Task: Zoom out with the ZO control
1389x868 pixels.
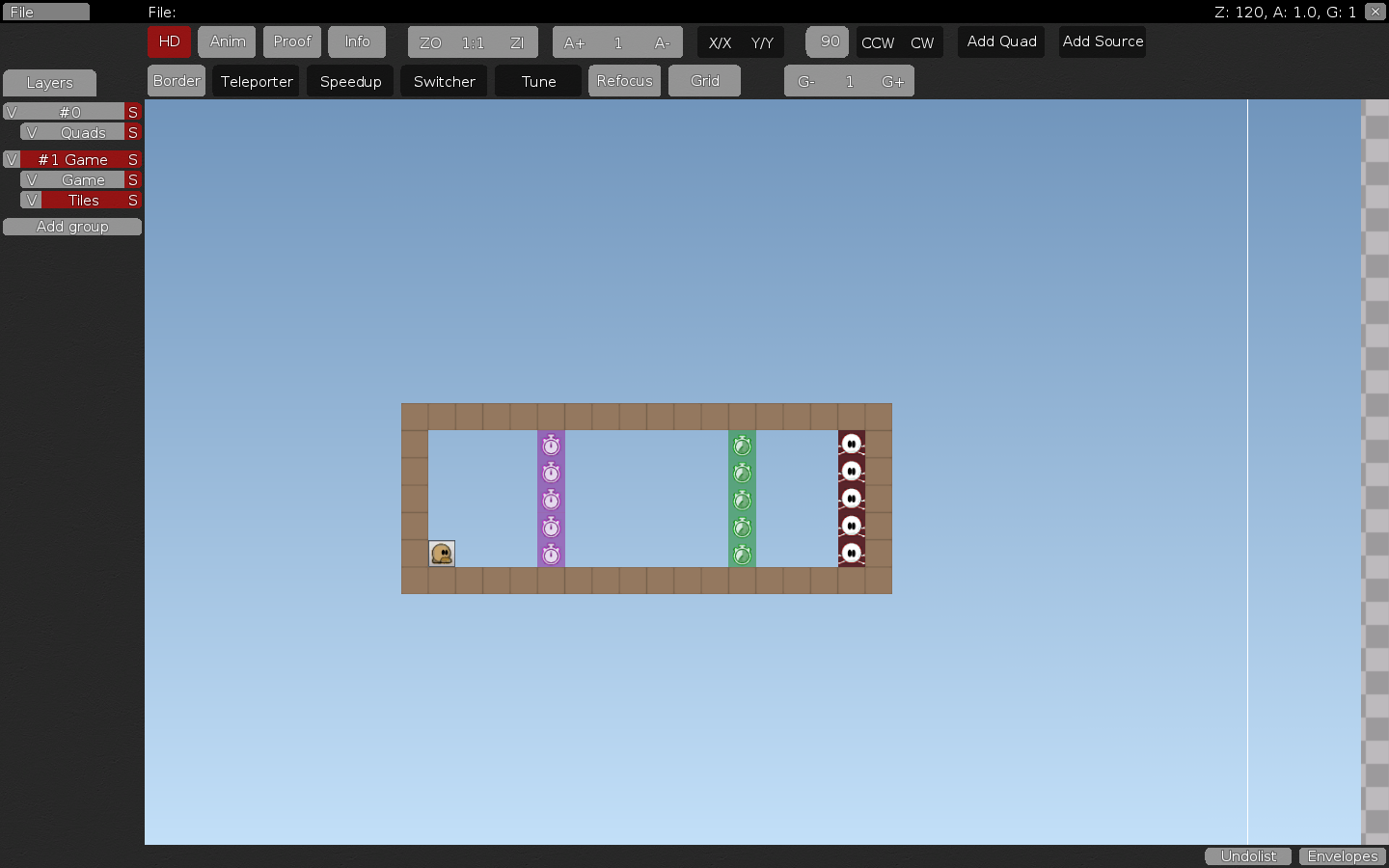Action: click(x=430, y=42)
